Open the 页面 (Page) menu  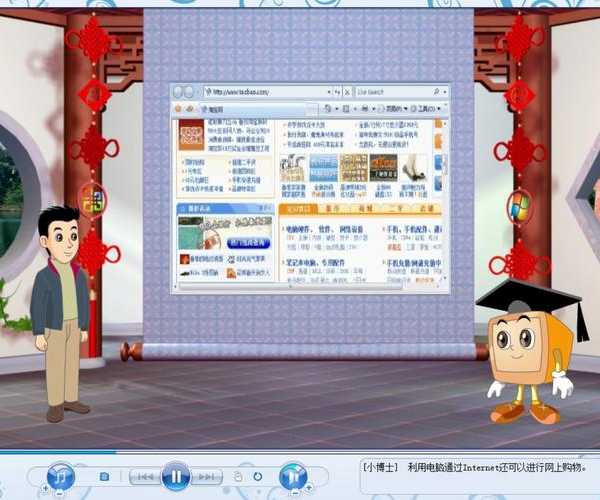[x=393, y=109]
